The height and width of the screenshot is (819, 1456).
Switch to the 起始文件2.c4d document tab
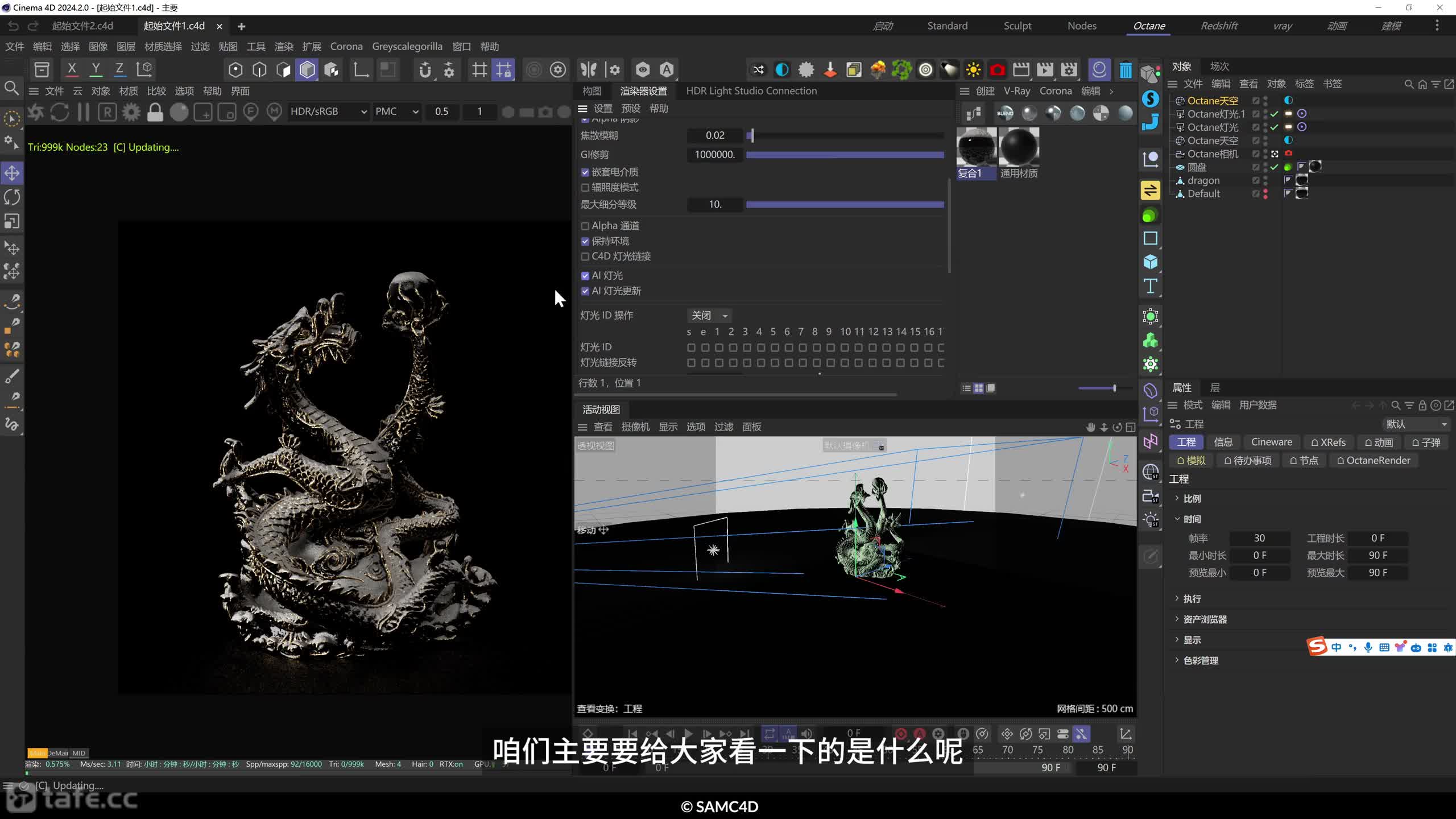pos(83,26)
